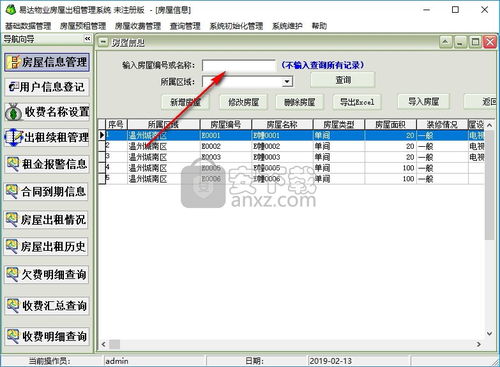Open 收费明细查询 in navigation panel
Screen dimensions: 500x367
coord(47,336)
